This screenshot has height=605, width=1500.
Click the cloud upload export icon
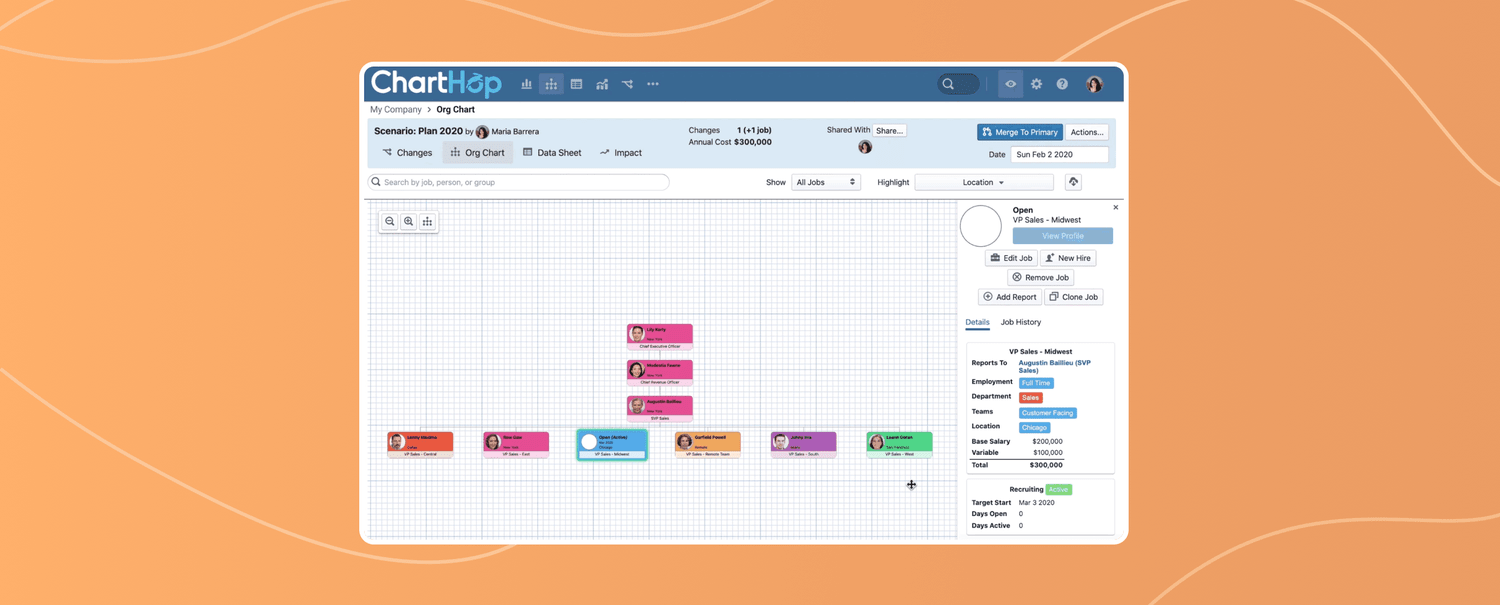1073,182
